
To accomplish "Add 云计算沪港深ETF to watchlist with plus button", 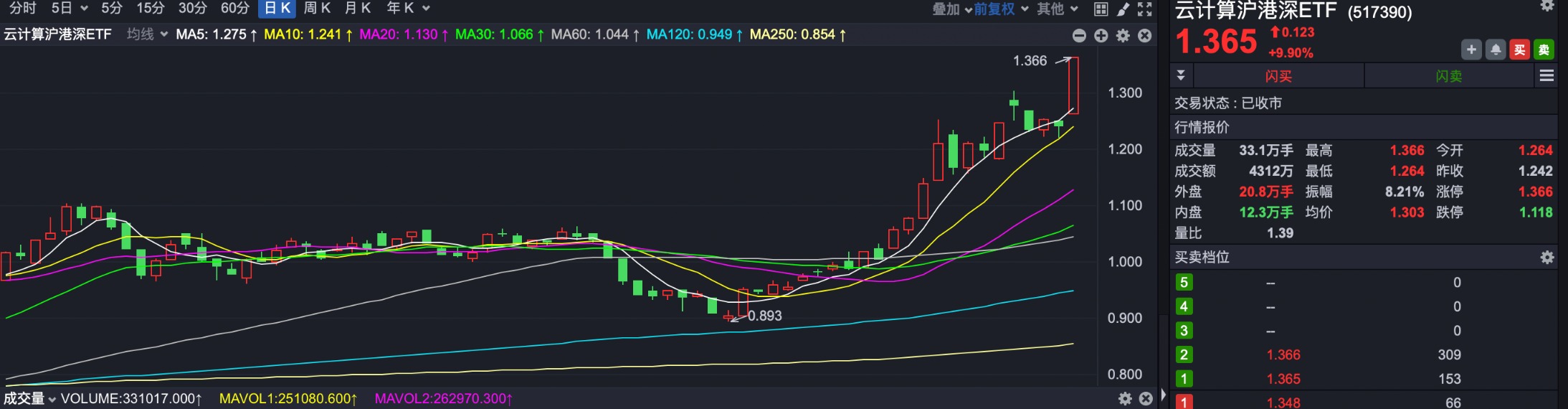I will click(1471, 50).
